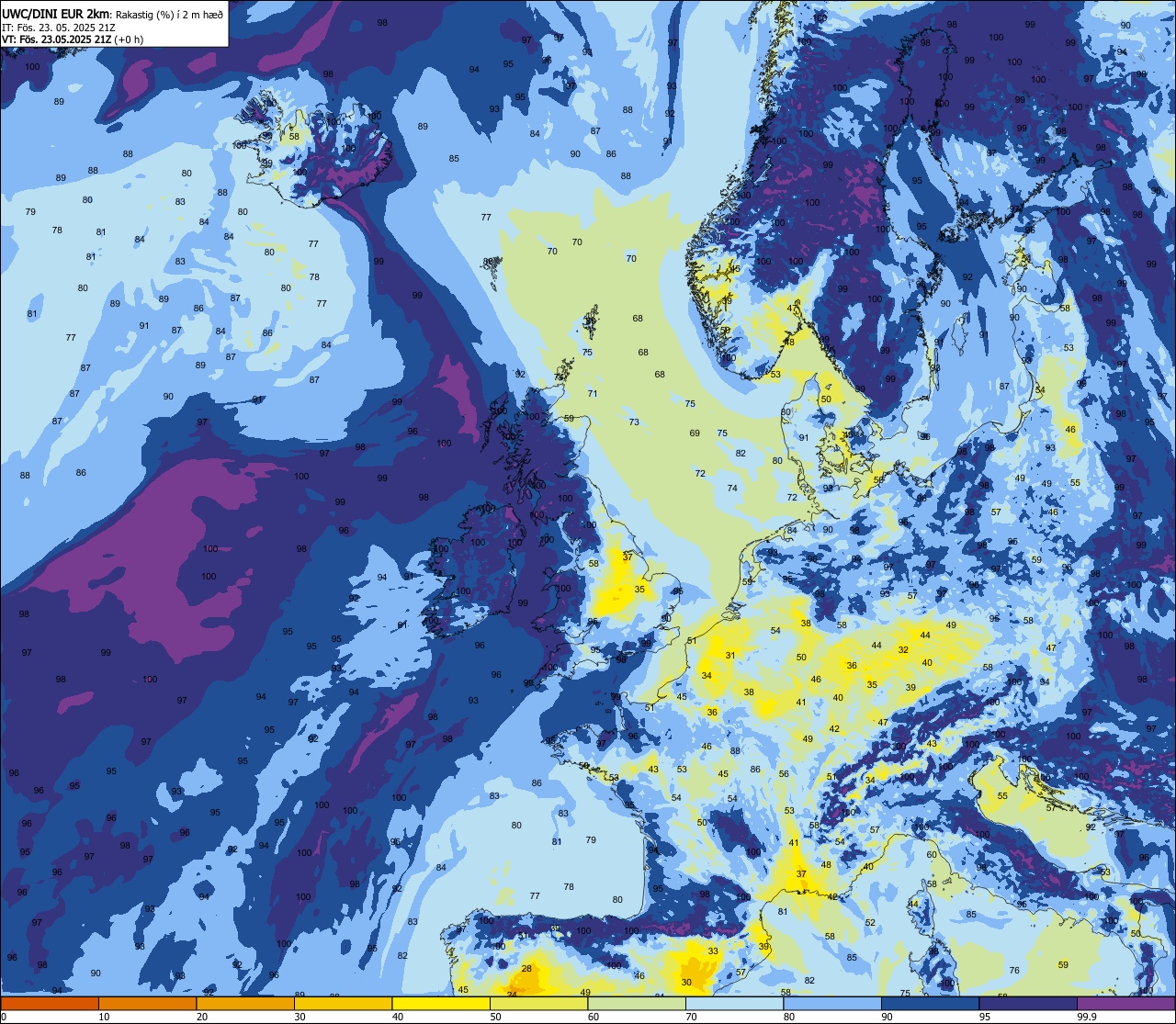Click the '31' humidity value over Belgium
The height and width of the screenshot is (1024, 1176).
730,656
